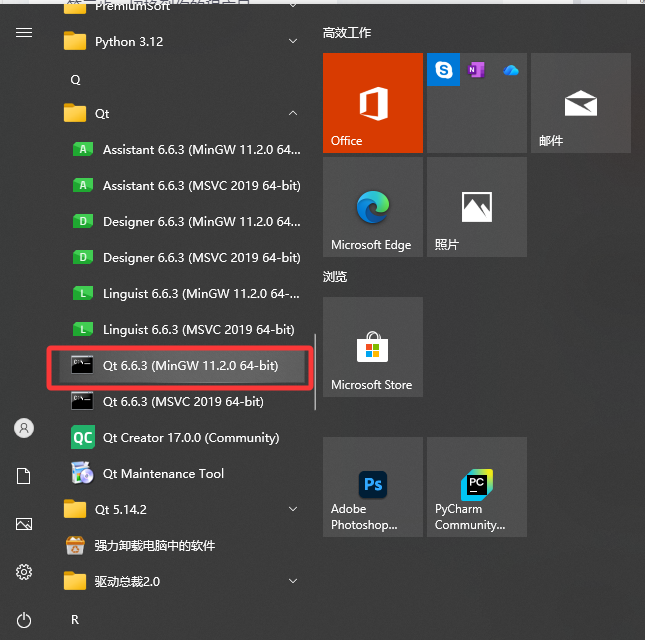Launch Qt 6.6.3 MSVC 2019 prompt icon

(82, 401)
